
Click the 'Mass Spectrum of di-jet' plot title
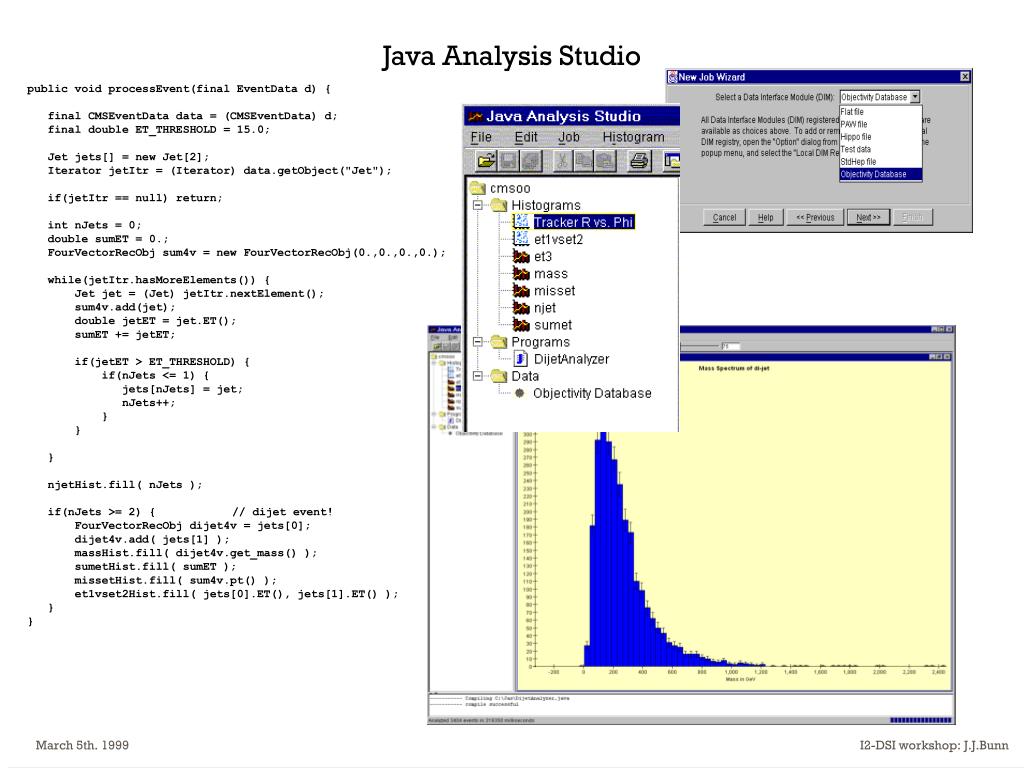coord(733,368)
